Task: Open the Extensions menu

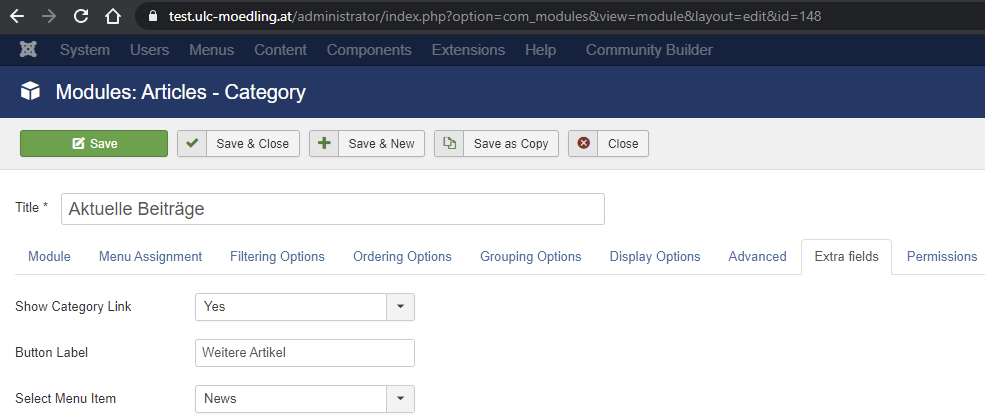Action: 470,50
